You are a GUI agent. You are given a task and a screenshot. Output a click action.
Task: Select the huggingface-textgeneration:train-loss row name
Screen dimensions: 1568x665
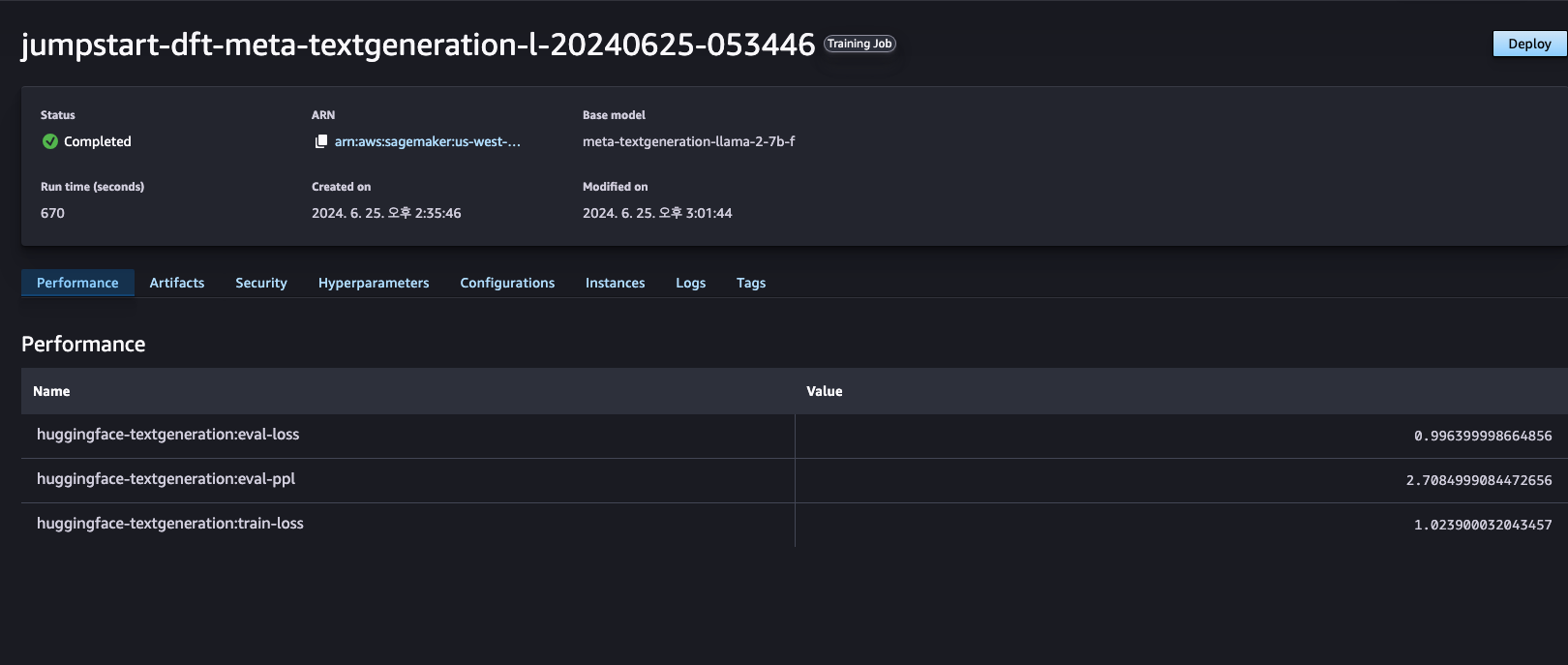[170, 524]
